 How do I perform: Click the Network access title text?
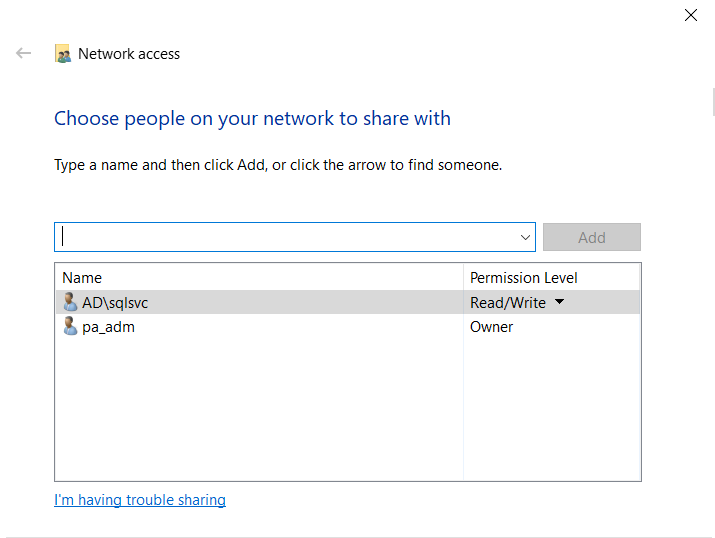click(129, 54)
